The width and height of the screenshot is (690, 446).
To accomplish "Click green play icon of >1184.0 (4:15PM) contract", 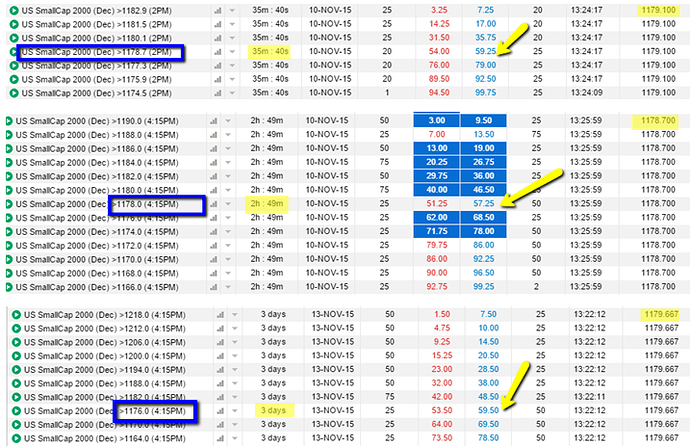I will tap(9, 163).
